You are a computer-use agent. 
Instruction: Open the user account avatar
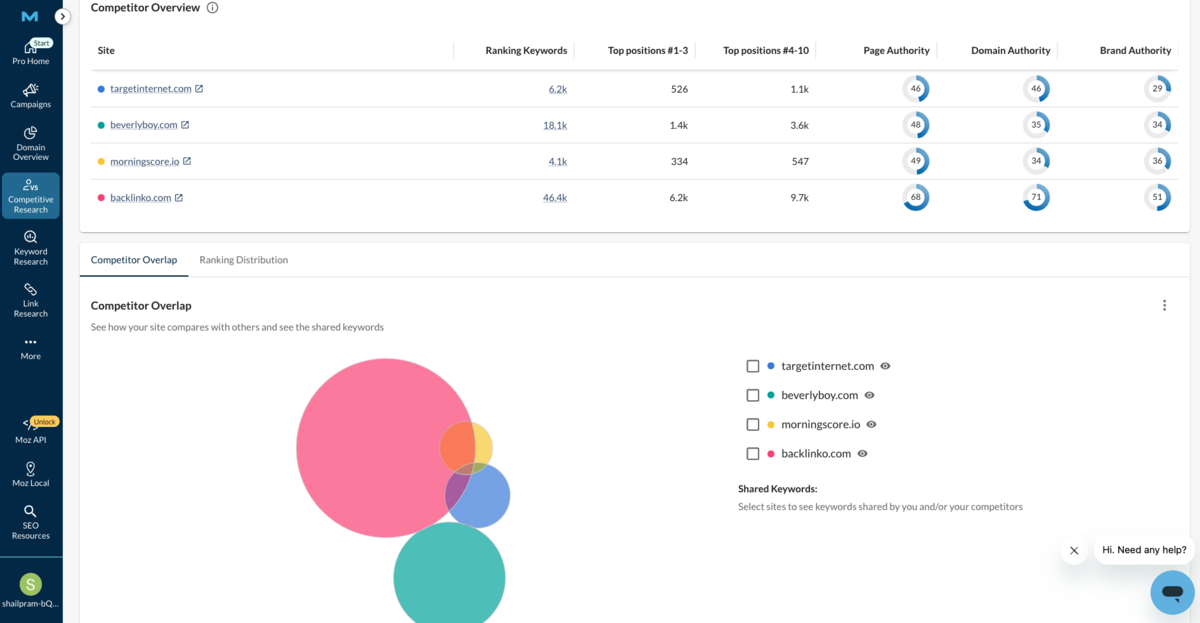click(31, 584)
